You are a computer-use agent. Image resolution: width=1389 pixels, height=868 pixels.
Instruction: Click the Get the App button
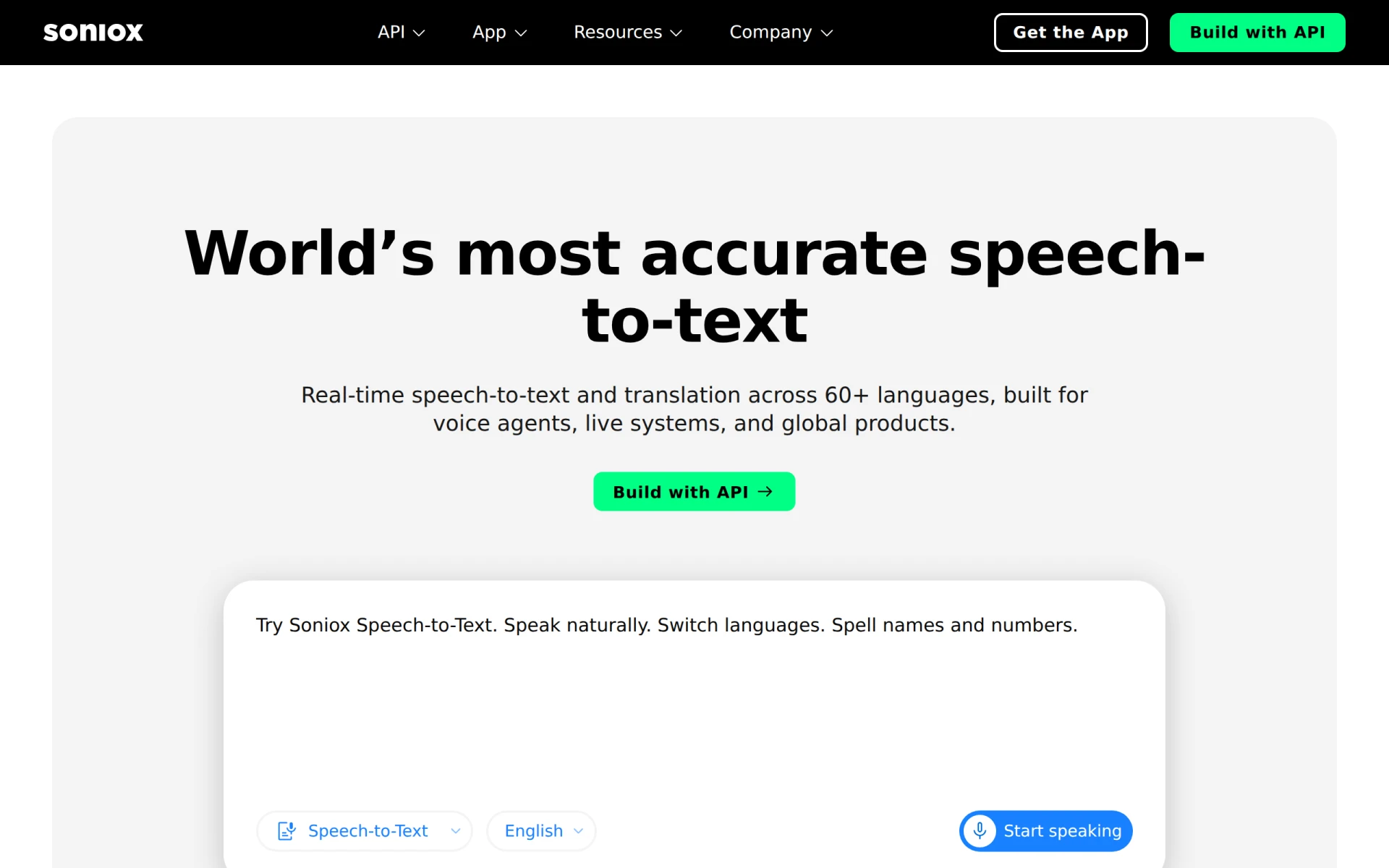click(x=1071, y=33)
